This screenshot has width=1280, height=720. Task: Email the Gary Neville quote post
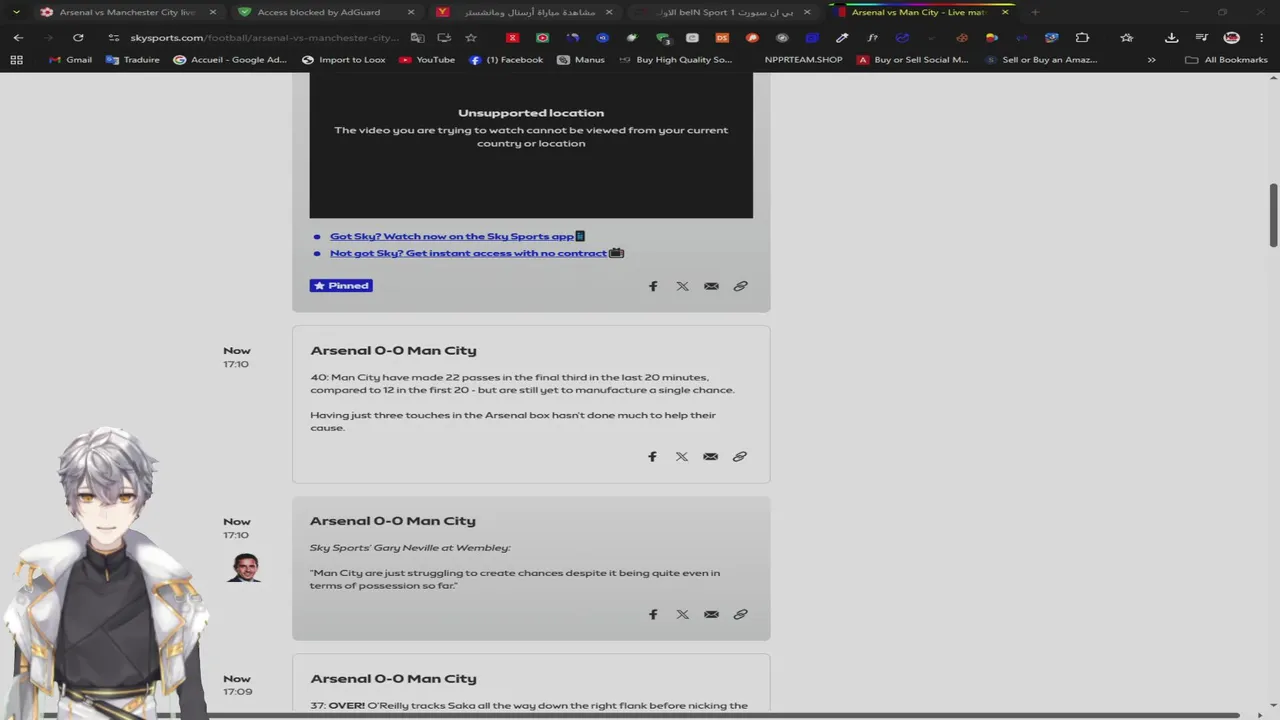coord(711,614)
